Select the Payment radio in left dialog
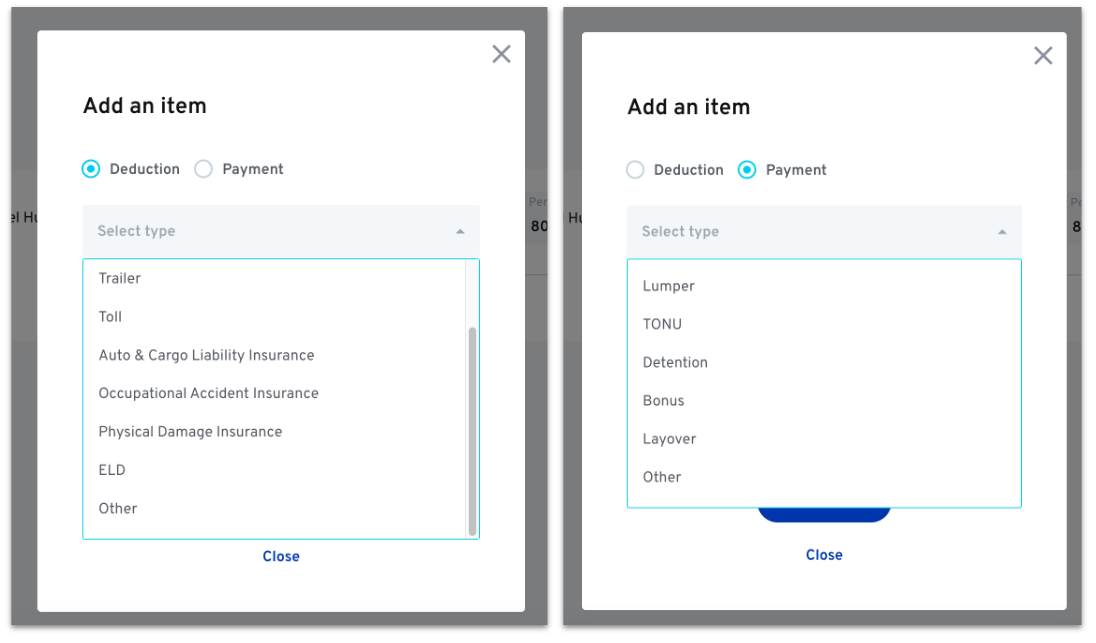This screenshot has height=643, width=1096. click(x=204, y=169)
